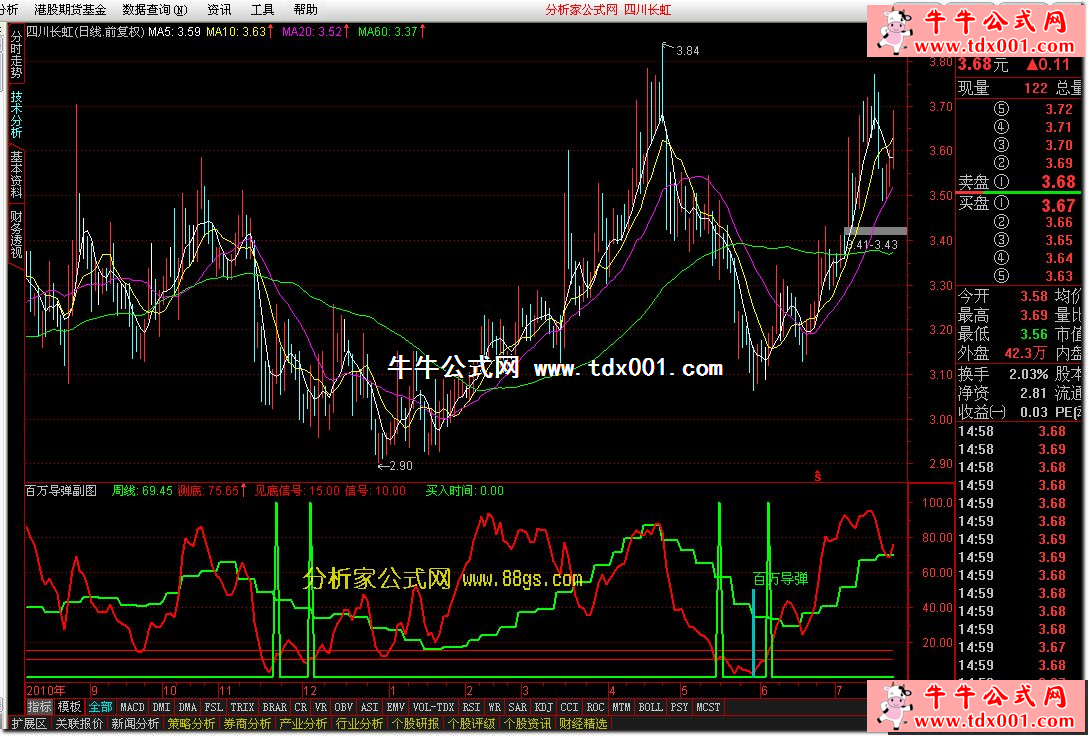This screenshot has width=1090, height=737.
Task: Pick the VOL-TDX indicator tab
Action: (x=433, y=707)
